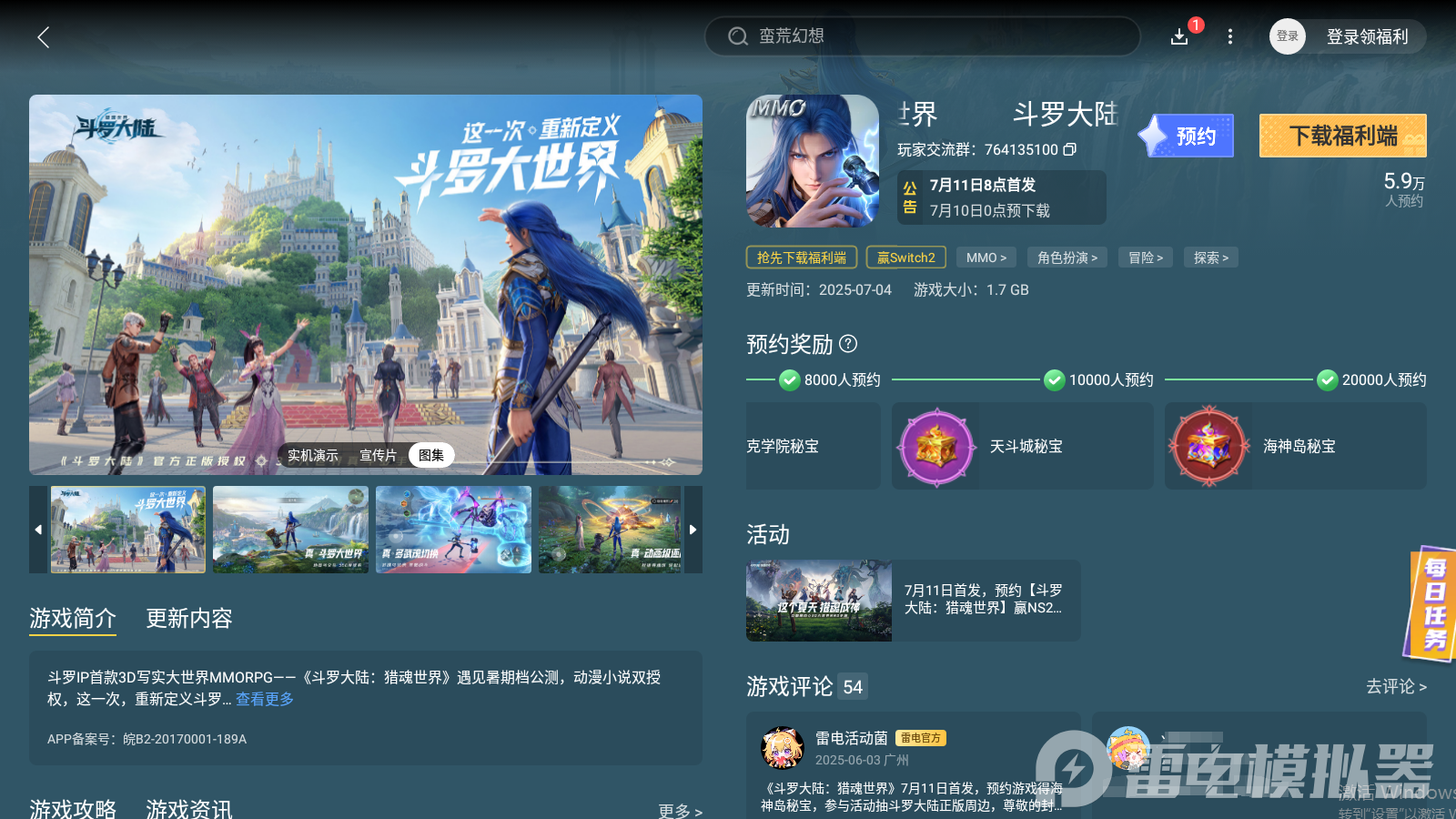Click the 20000人预约 green check mark
This screenshot has width=1456, height=819.
pos(1328,379)
